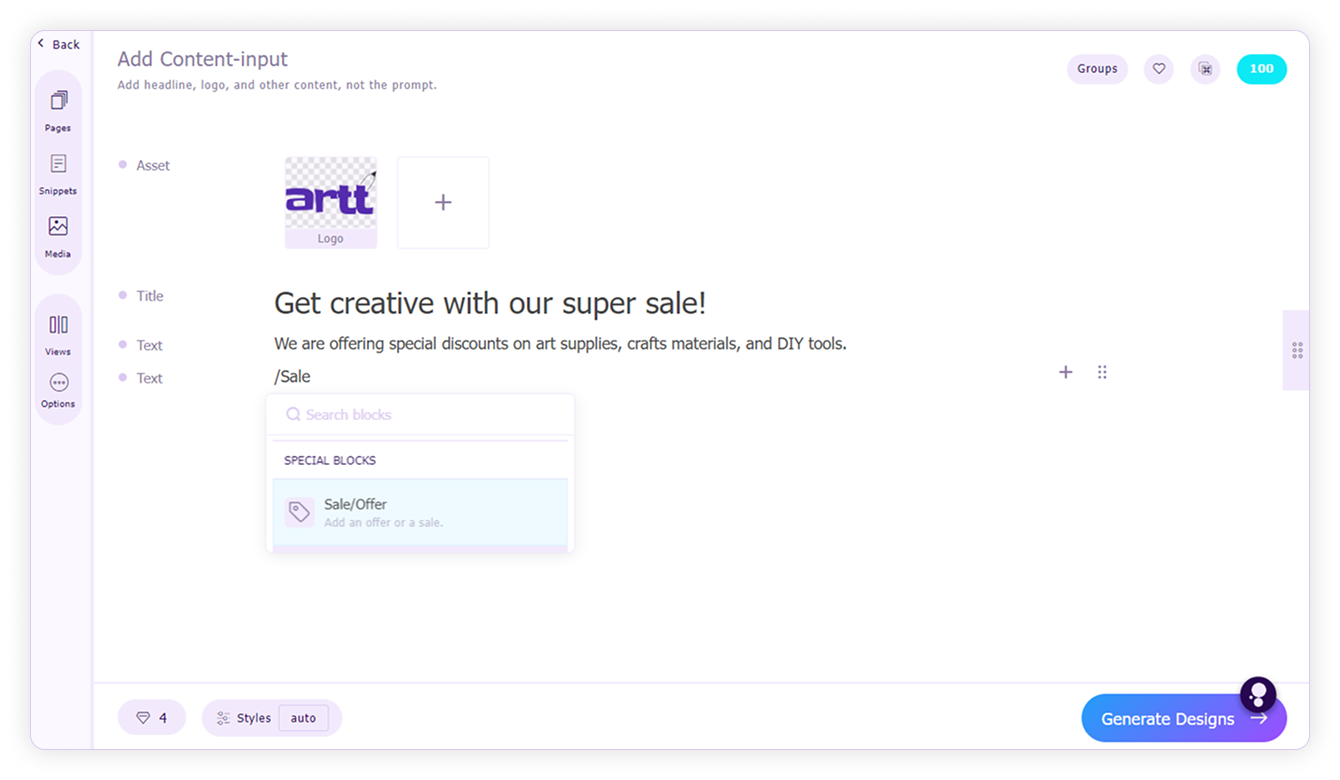Screen dimensions: 1340x780
Task: Click the search magnifier icon
Action: coord(293,414)
